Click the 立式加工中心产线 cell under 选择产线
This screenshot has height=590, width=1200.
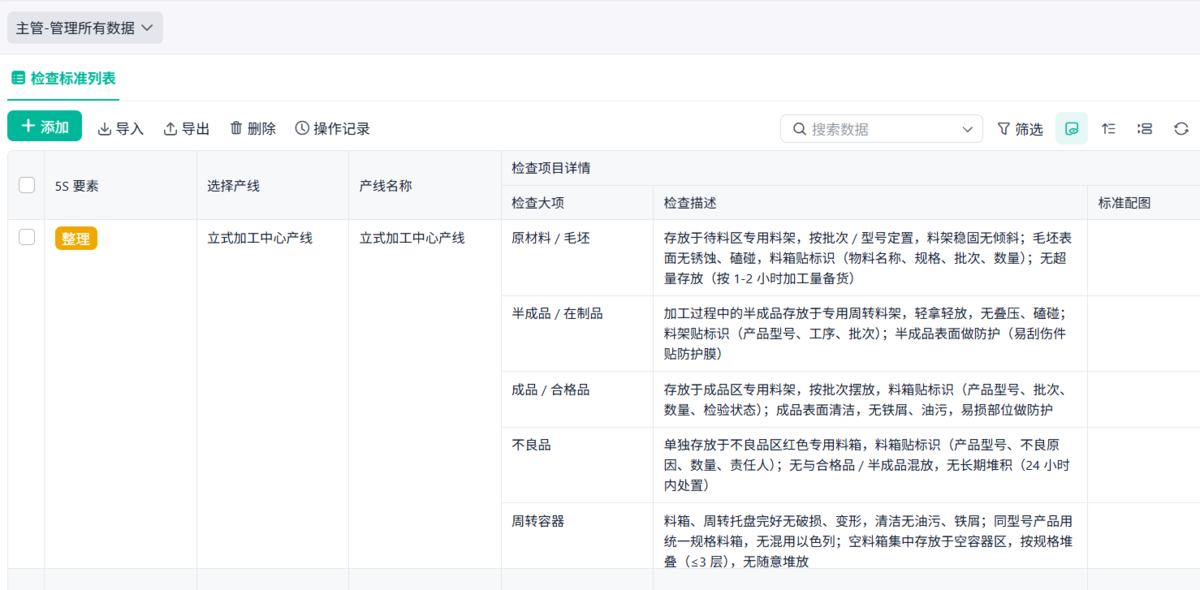[260, 238]
